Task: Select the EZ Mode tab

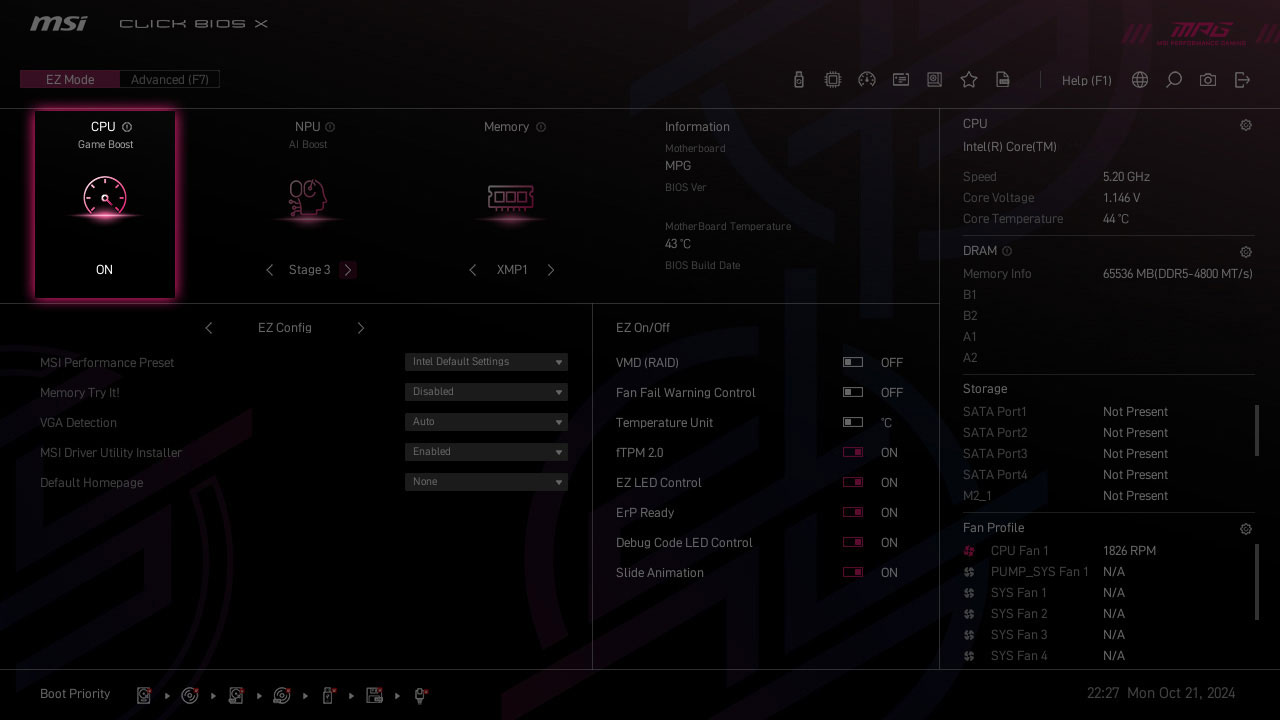Action: pos(70,80)
